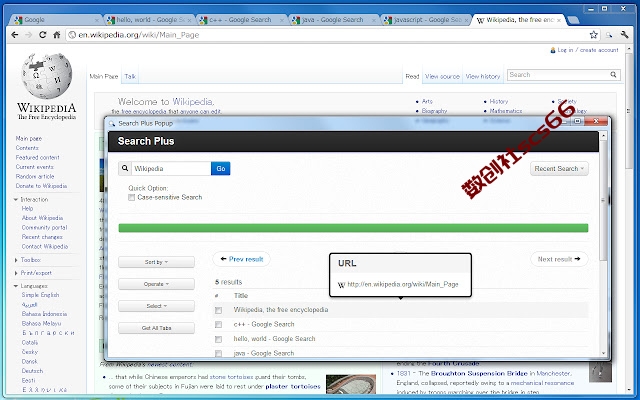Open the wrench settings menu
The width and height of the screenshot is (640, 400).
tap(624, 35)
